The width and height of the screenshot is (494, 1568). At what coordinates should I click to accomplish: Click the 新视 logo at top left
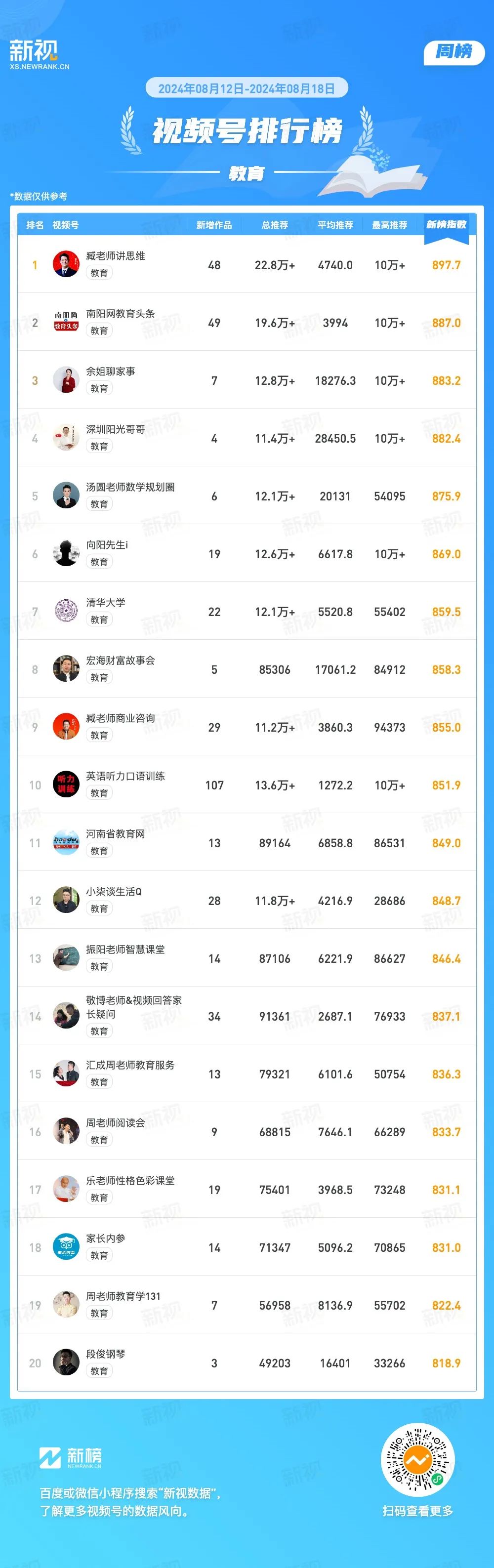(39, 55)
